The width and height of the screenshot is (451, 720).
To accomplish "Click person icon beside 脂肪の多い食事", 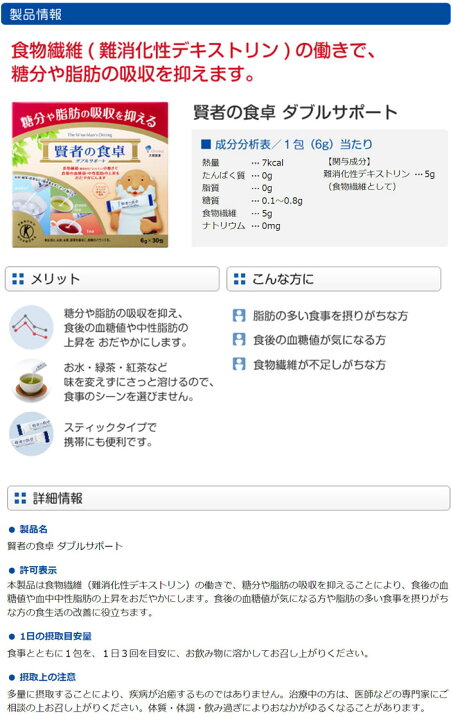I will point(239,315).
